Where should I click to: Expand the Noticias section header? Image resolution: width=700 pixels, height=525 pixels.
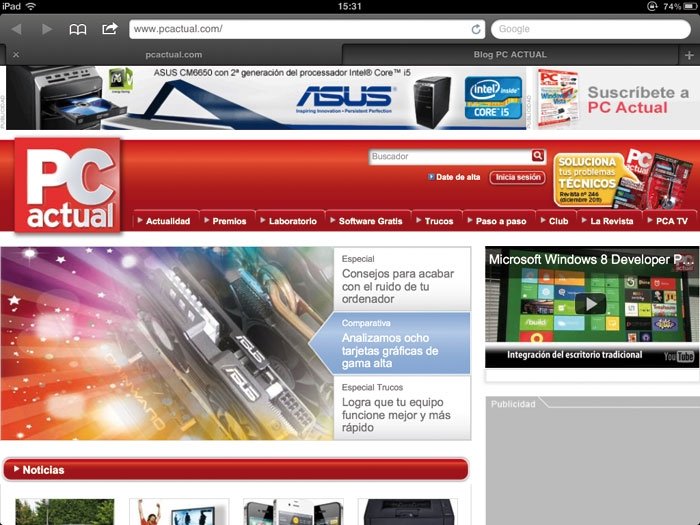point(236,470)
